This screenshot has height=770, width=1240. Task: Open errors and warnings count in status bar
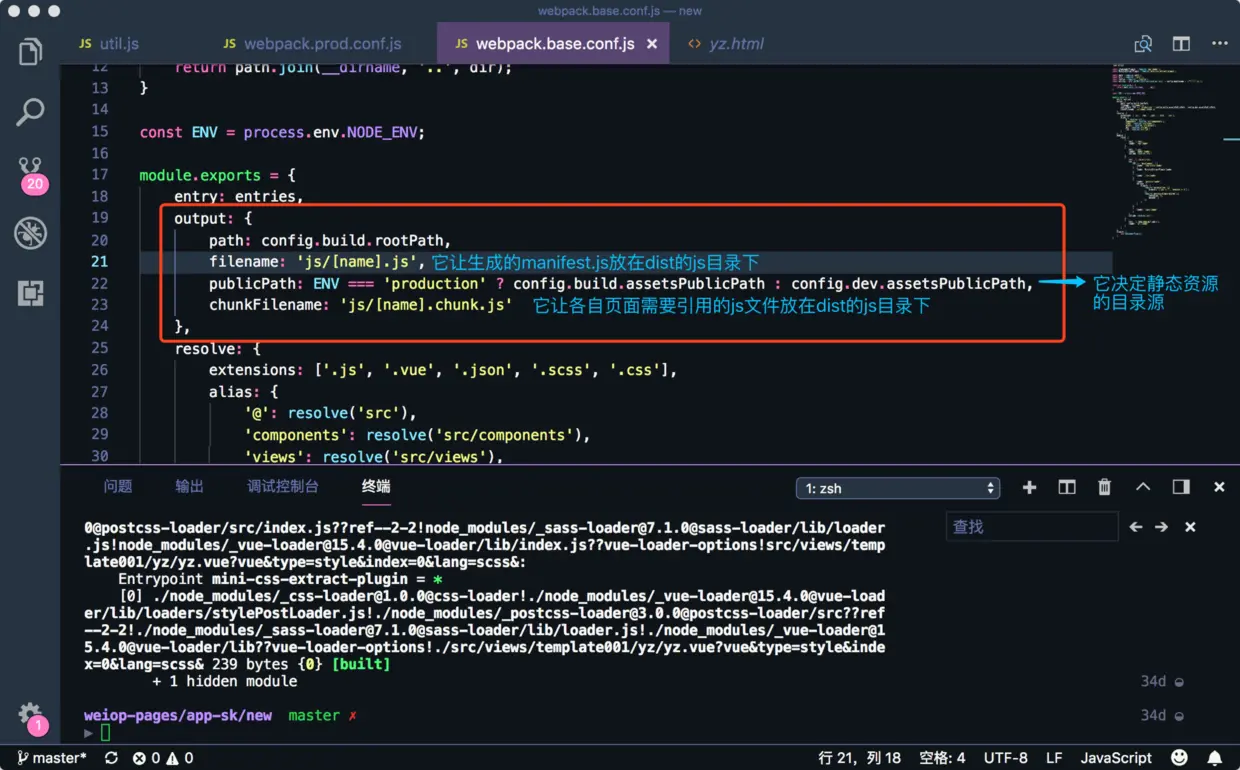pos(163,758)
